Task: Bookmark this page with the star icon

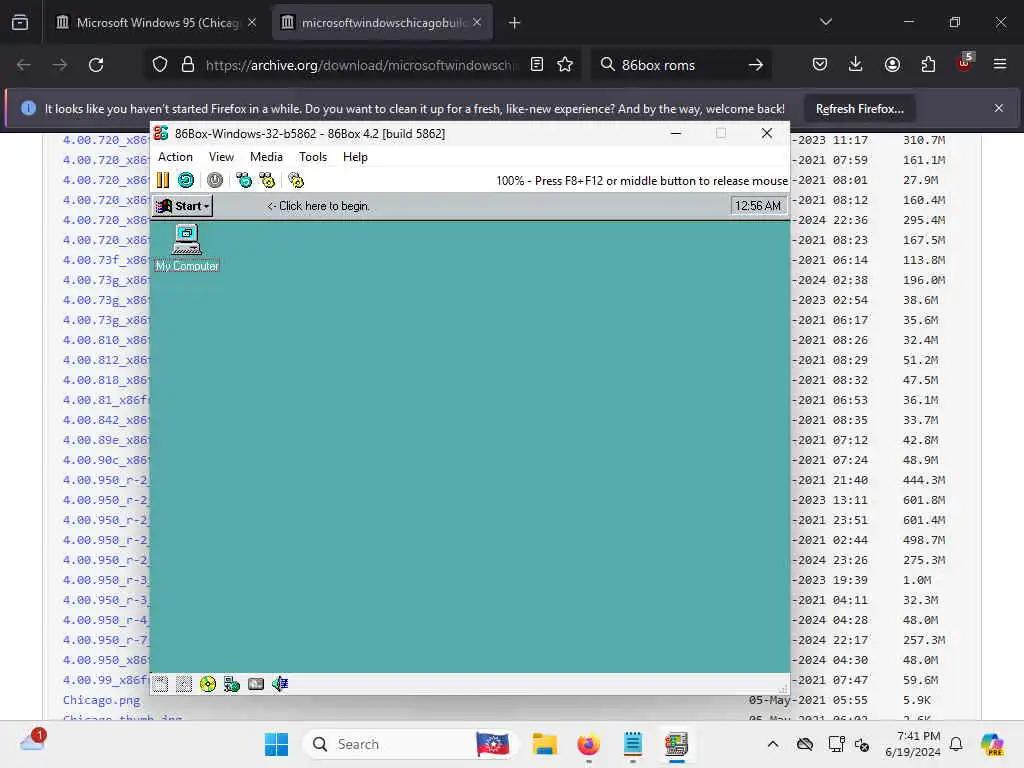Action: pyautogui.click(x=565, y=65)
